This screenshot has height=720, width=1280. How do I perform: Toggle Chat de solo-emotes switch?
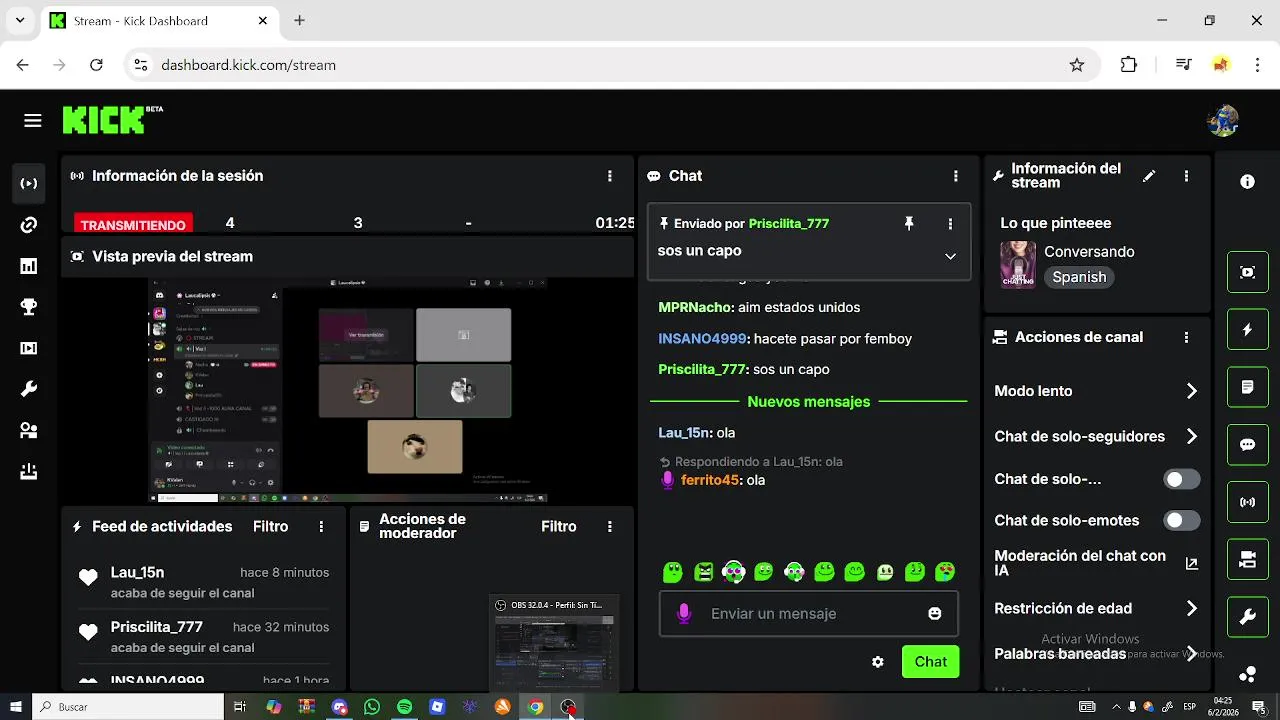coord(1182,520)
